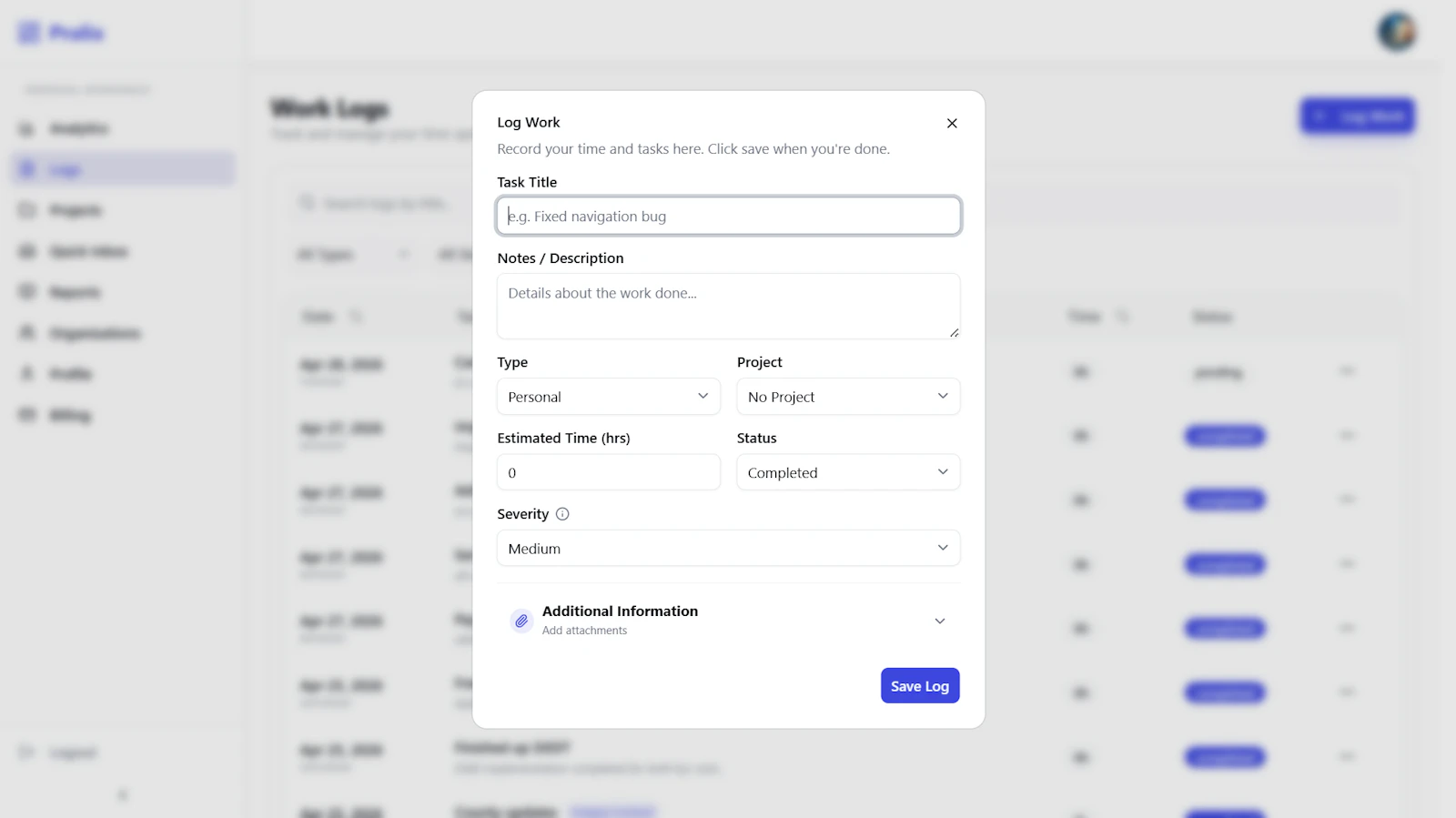1456x818 pixels.
Task: Open the Type dropdown showing Personal
Action: click(x=608, y=397)
